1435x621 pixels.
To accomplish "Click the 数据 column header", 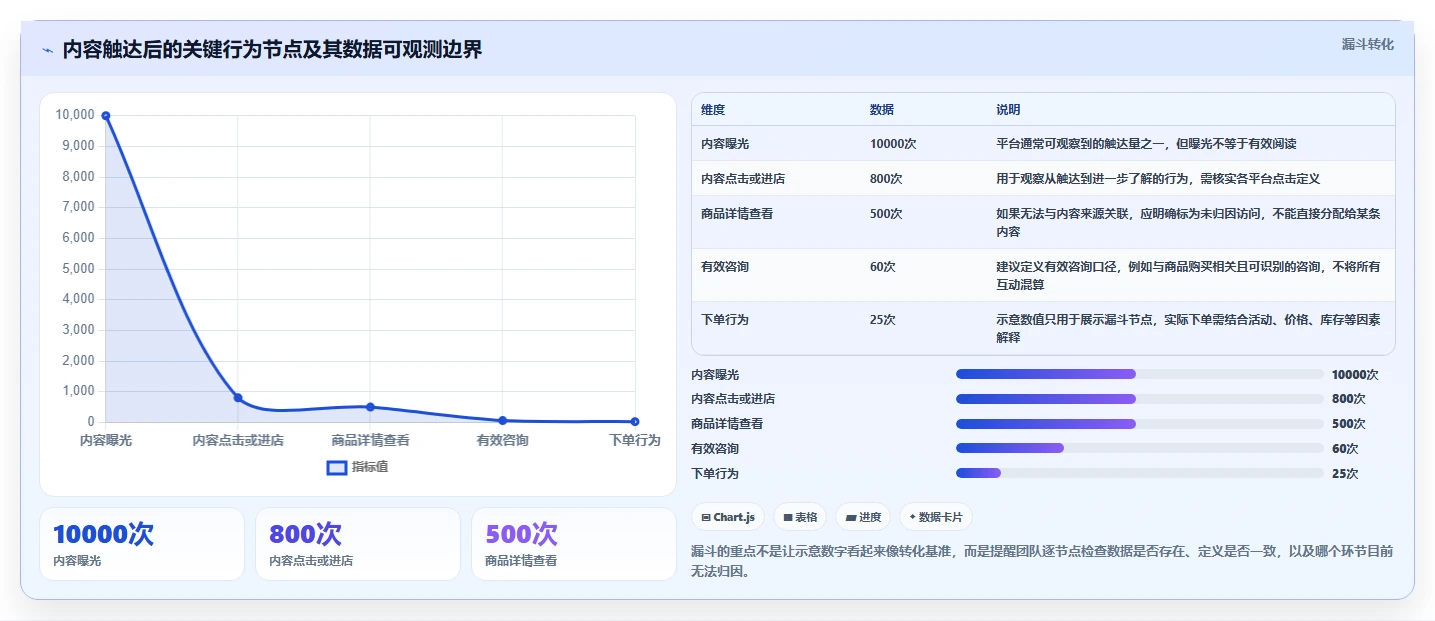I will pos(882,109).
